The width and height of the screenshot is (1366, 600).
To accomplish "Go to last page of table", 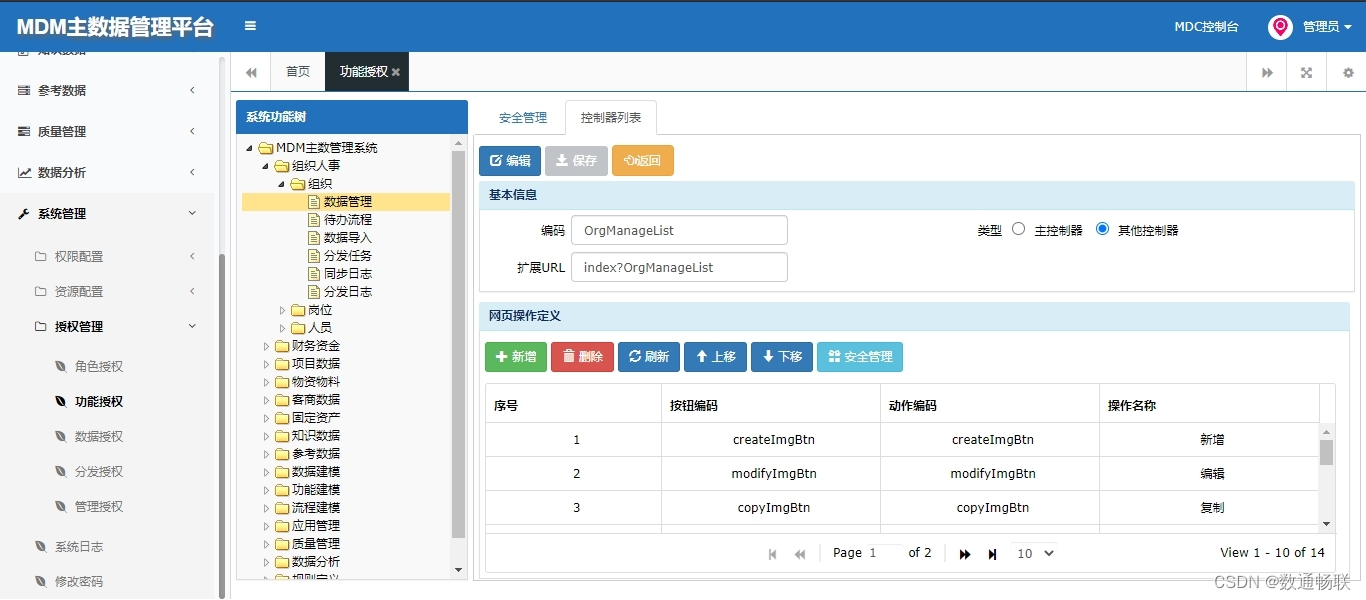I will click(x=992, y=553).
